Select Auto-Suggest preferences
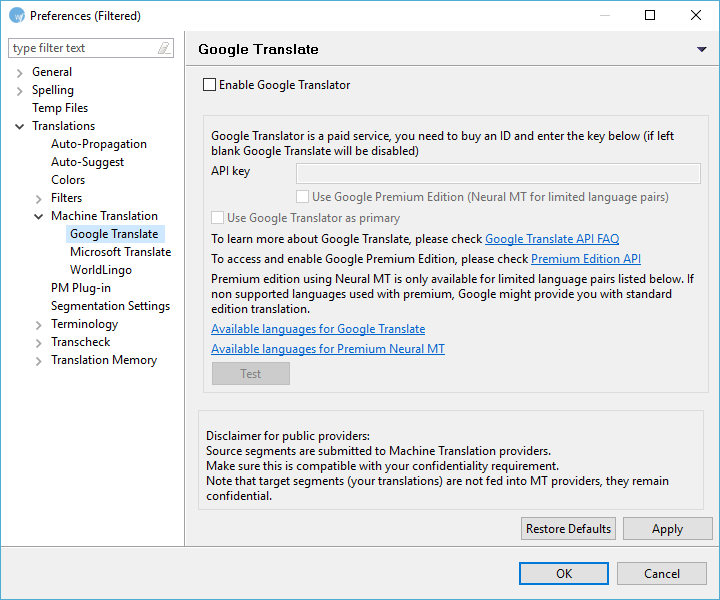This screenshot has width=720, height=600. [x=87, y=162]
